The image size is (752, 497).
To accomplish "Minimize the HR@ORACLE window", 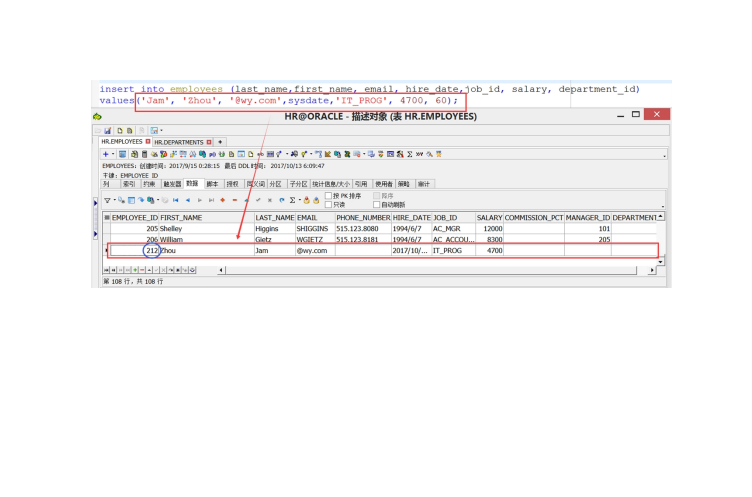I will 621,115.
